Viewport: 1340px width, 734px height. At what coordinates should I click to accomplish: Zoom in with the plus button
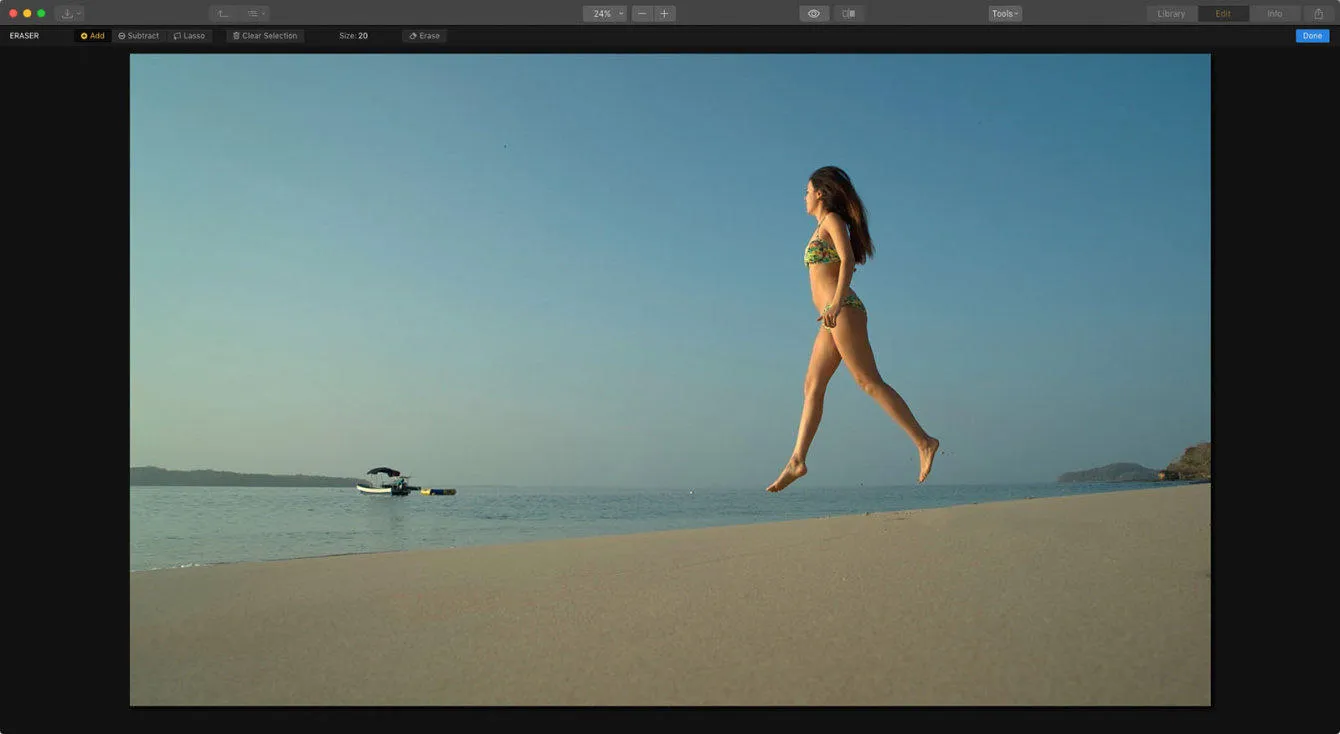[664, 14]
